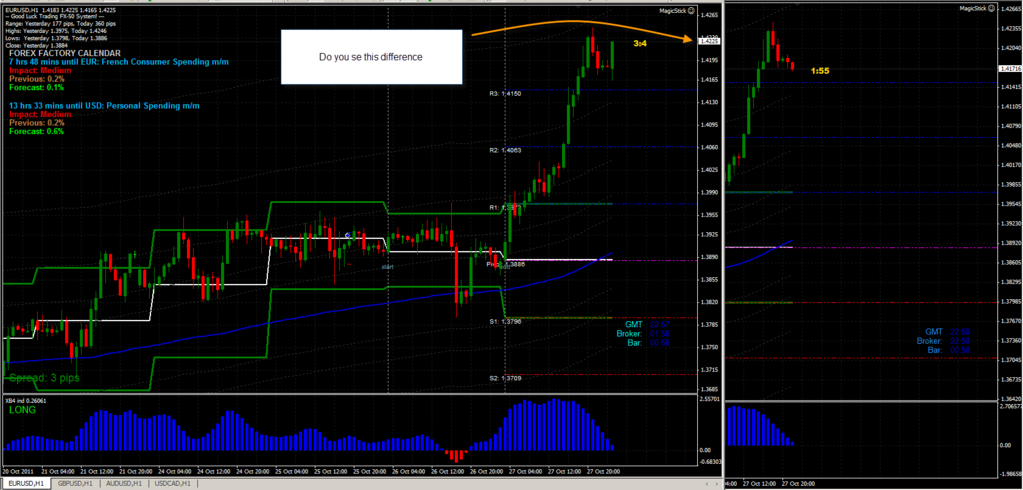Click the MagicStick smiley icon in right chart
This screenshot has width=1023, height=490.
pyautogui.click(x=992, y=8)
